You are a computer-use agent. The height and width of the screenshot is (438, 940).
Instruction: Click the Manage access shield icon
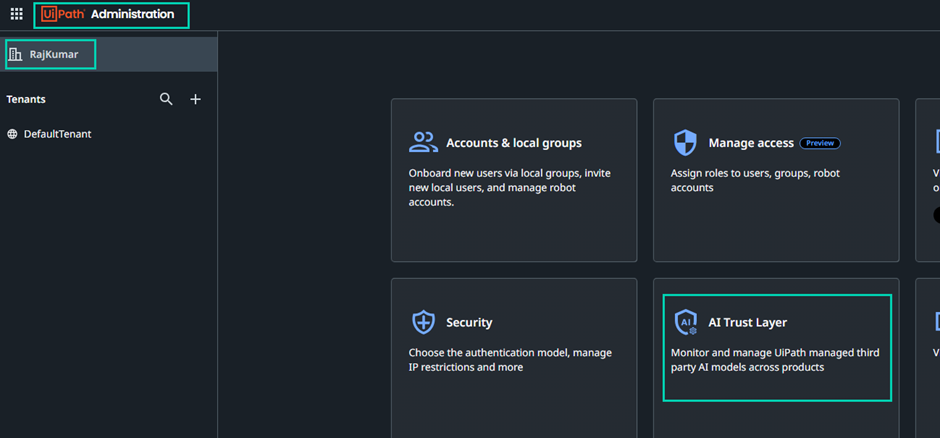(x=685, y=143)
